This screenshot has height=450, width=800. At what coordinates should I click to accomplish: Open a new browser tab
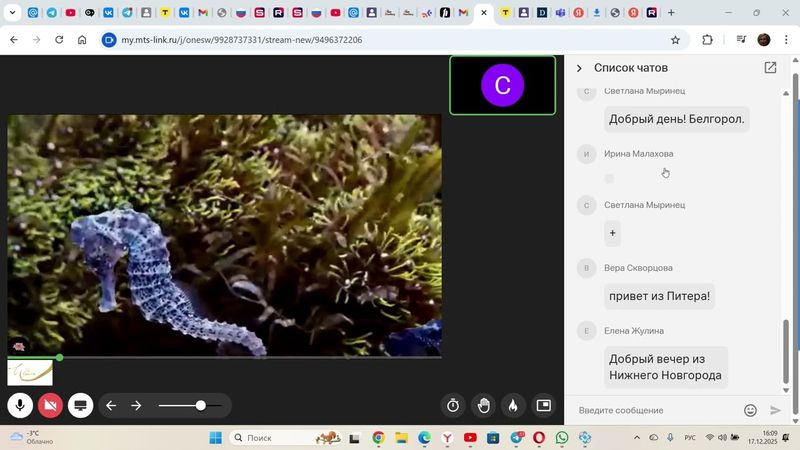(x=671, y=13)
